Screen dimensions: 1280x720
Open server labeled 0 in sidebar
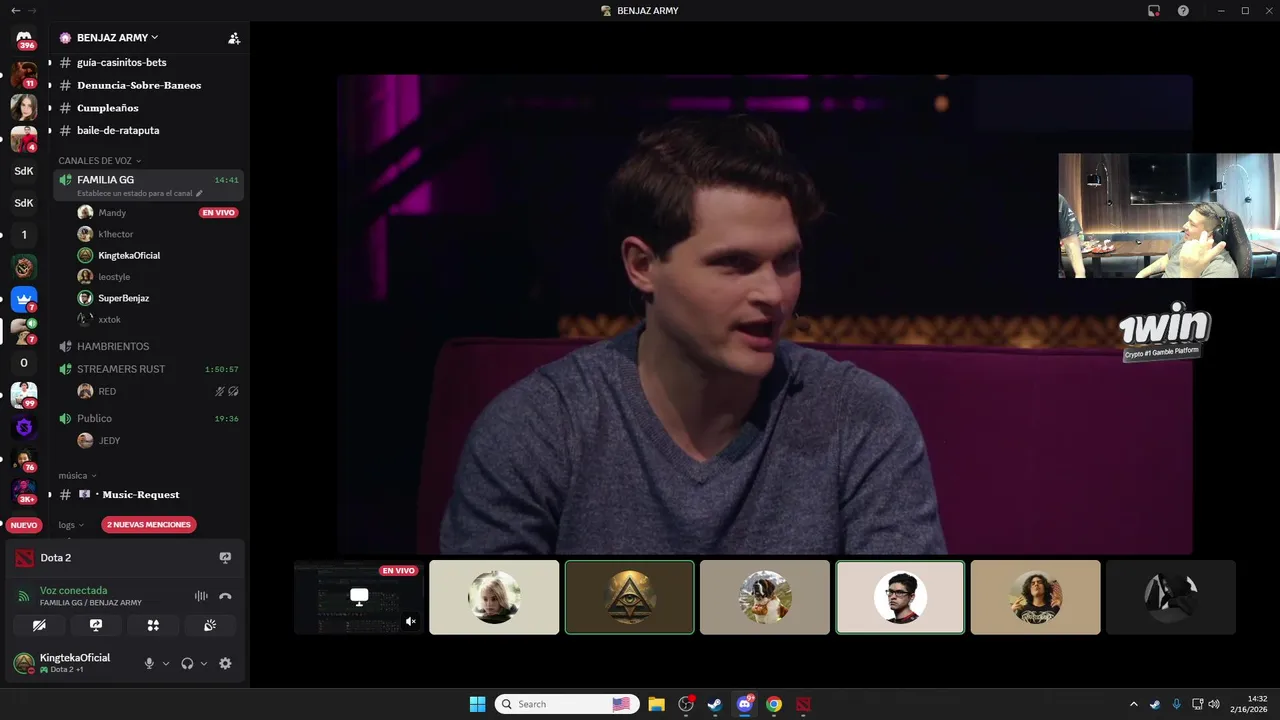24,363
